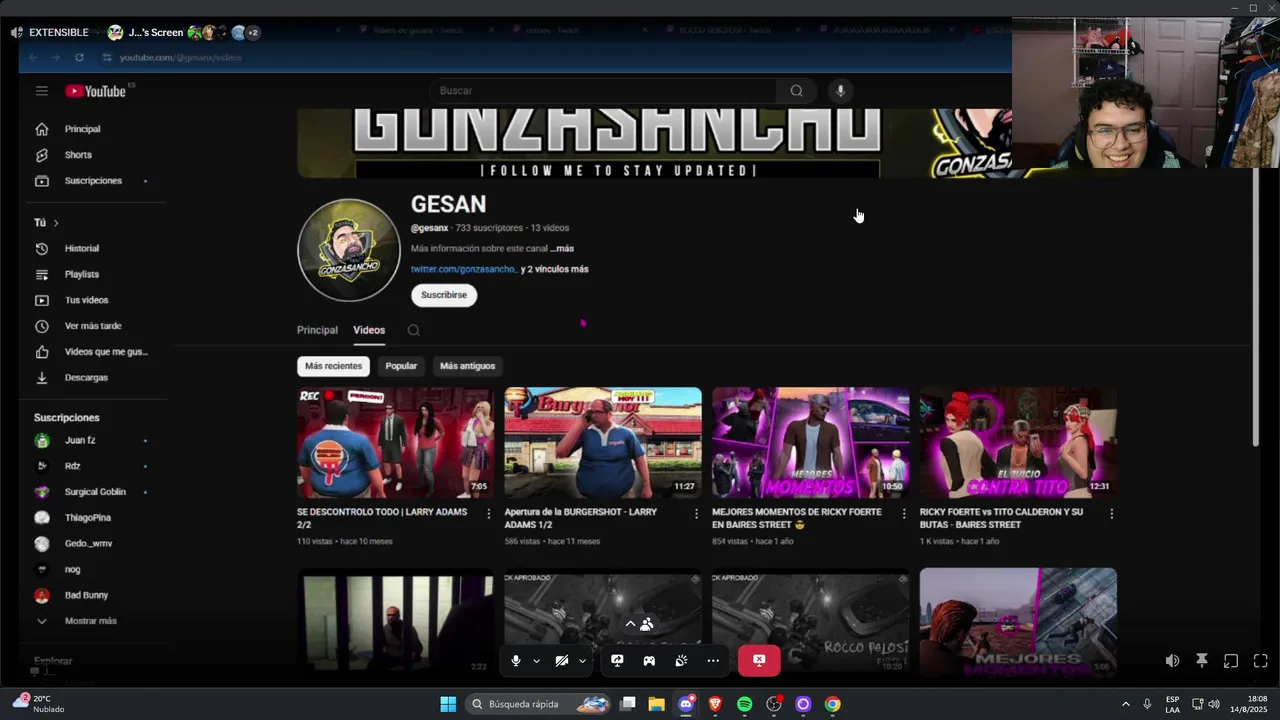
Task: Open SE DESCONTROLO TODO video thumbnail
Action: (x=395, y=442)
